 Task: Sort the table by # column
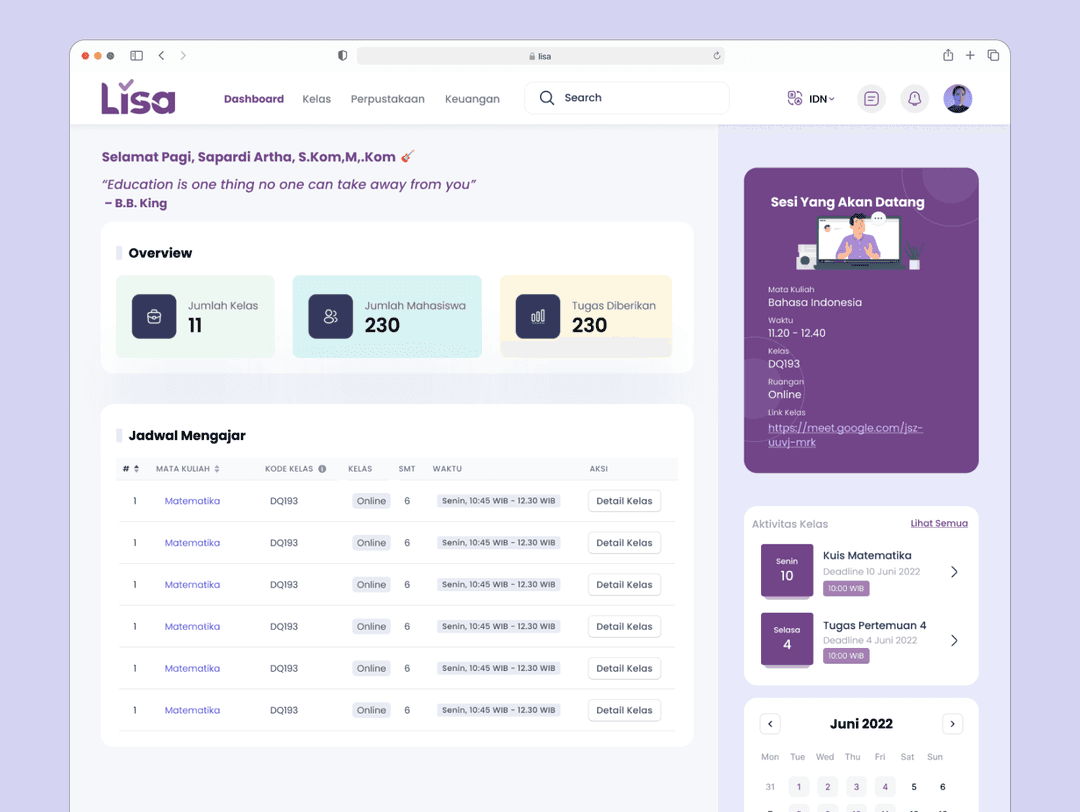pos(136,469)
